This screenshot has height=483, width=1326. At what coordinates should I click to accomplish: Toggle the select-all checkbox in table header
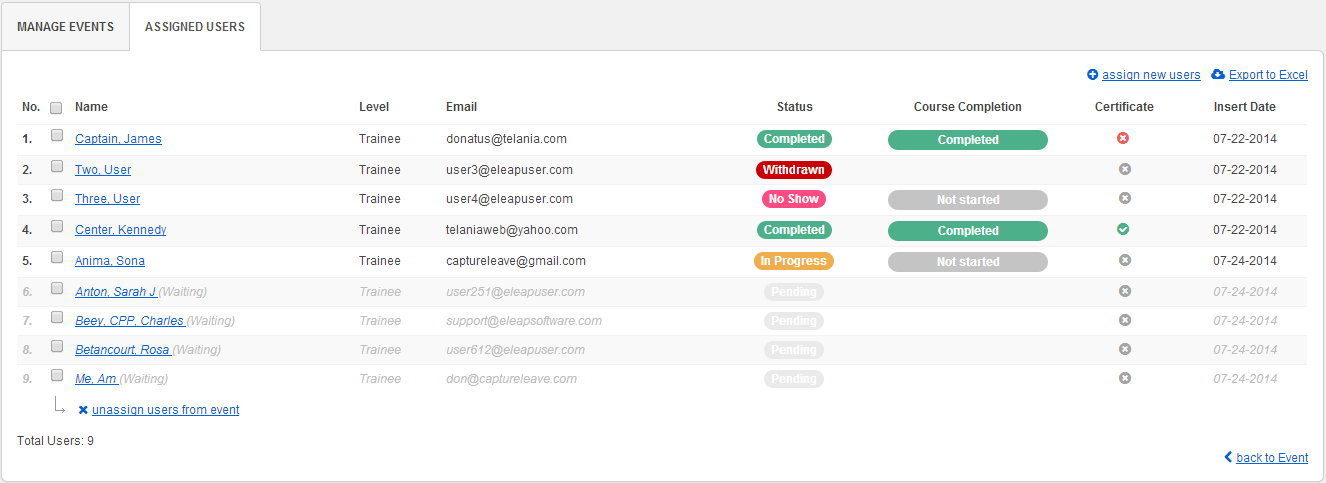pos(57,108)
